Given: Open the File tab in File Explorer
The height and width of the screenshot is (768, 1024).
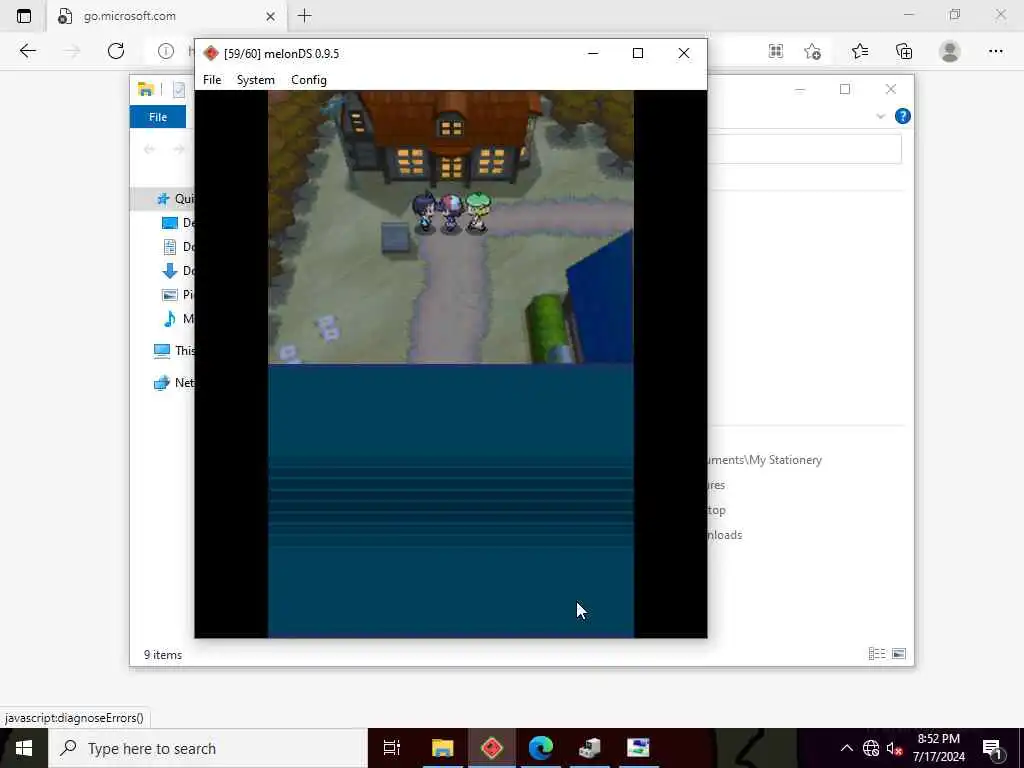Looking at the screenshot, I should [158, 117].
